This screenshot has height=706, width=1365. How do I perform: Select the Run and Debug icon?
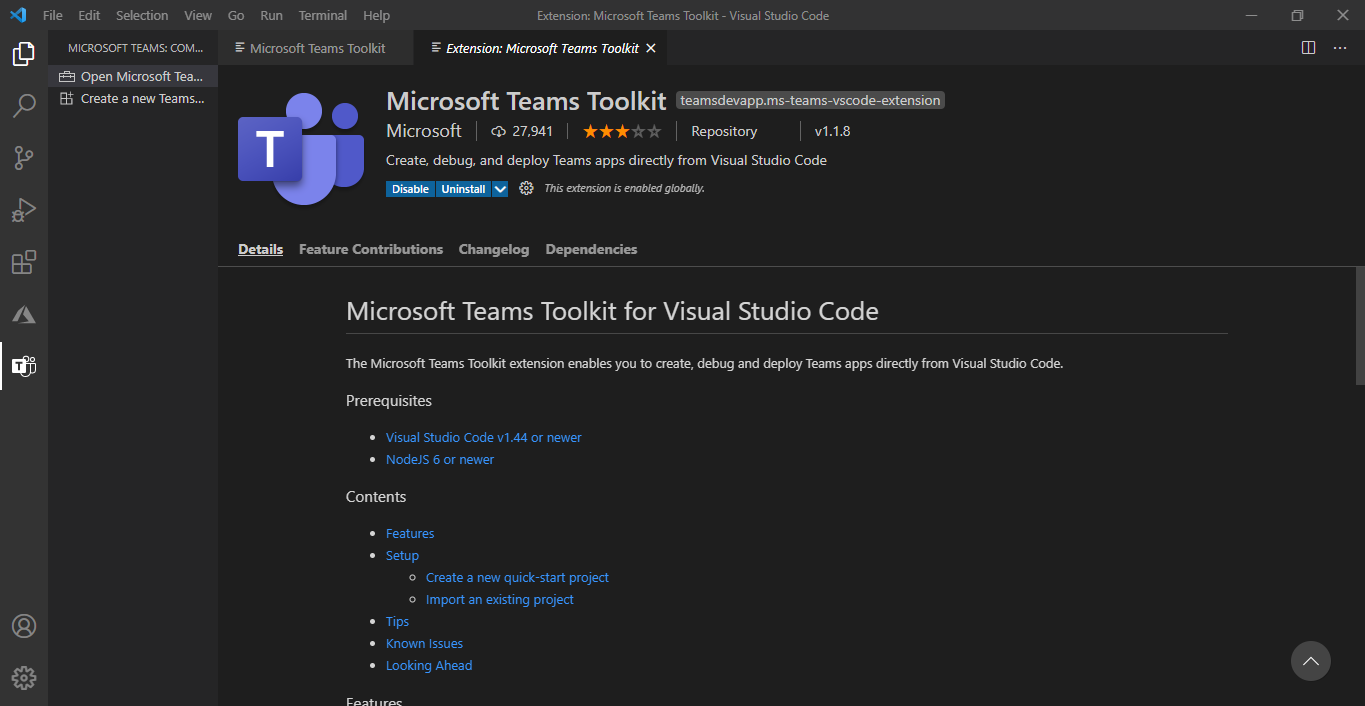23,210
